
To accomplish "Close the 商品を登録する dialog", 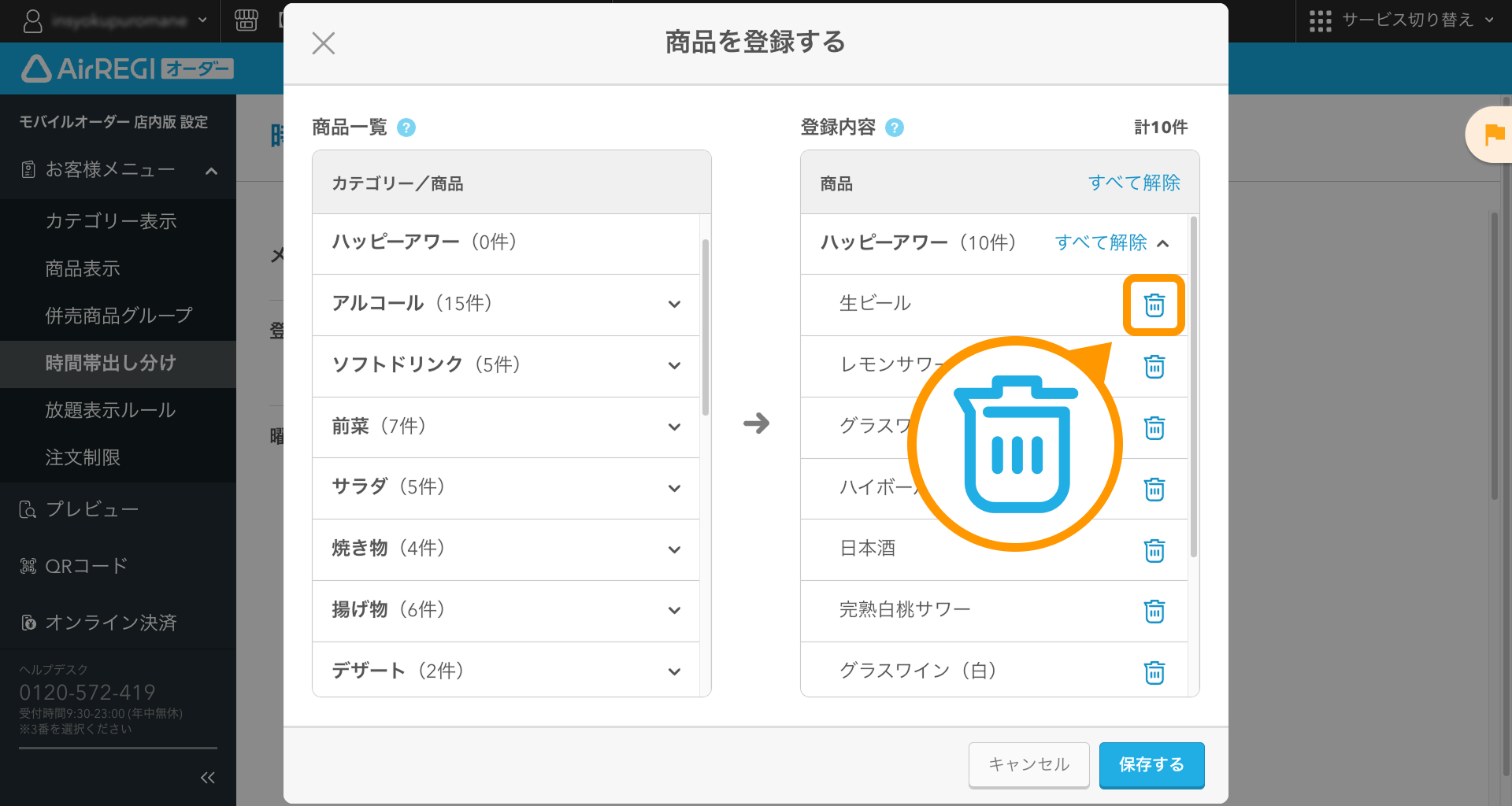I will 324,43.
